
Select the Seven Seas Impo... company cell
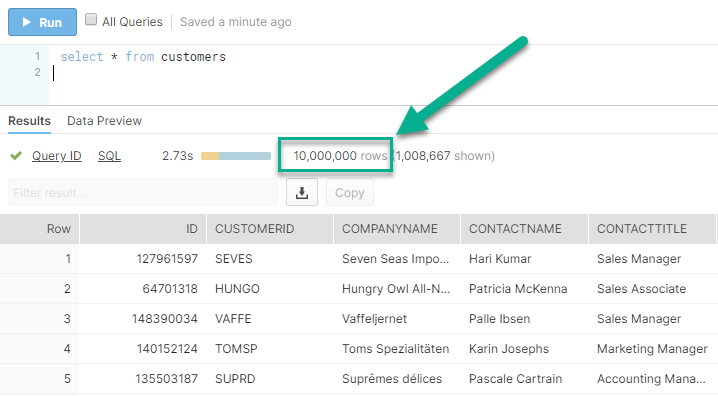point(397,259)
